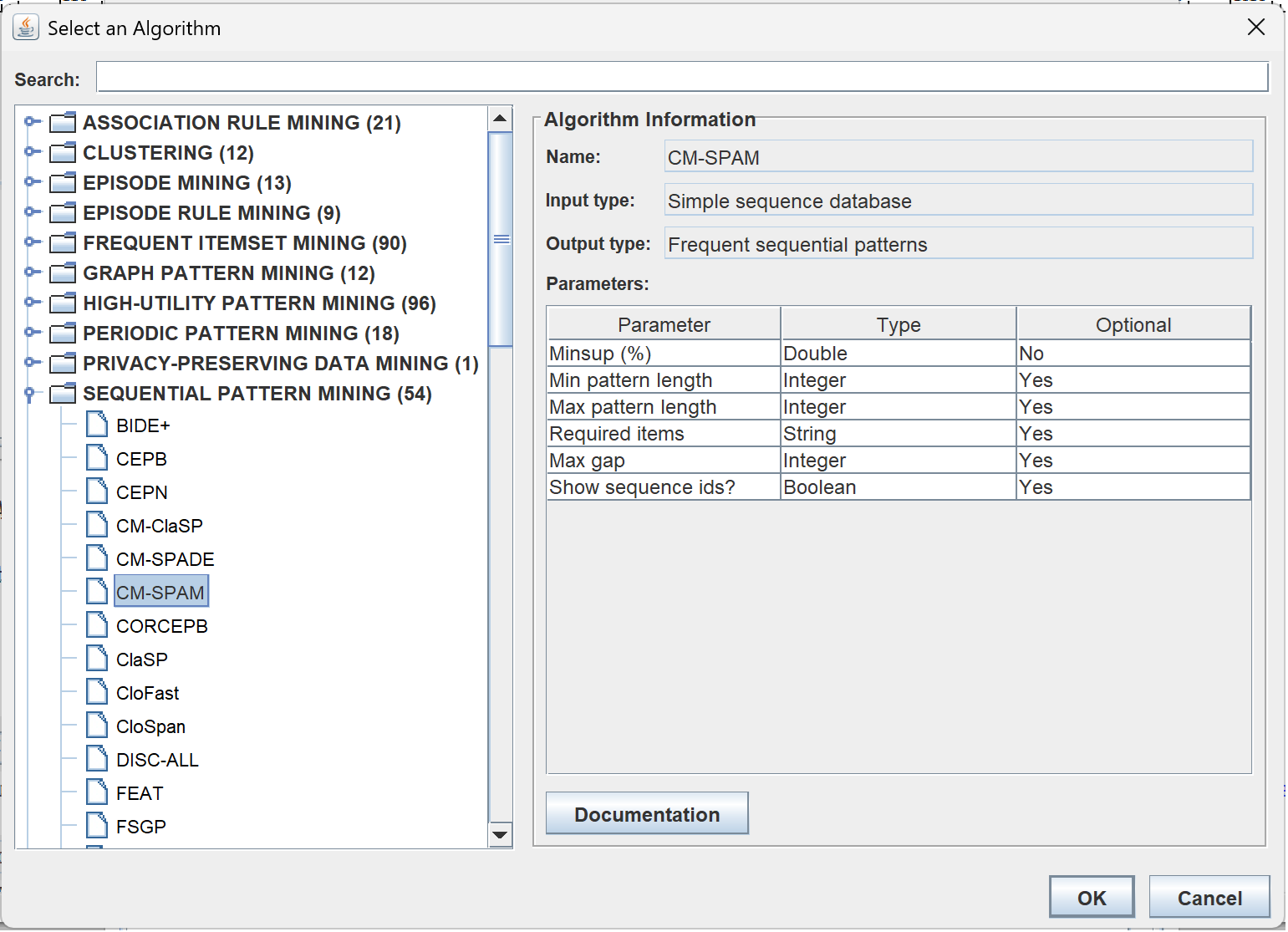Select the CM-SPAM algorithm entry

pyautogui.click(x=160, y=592)
